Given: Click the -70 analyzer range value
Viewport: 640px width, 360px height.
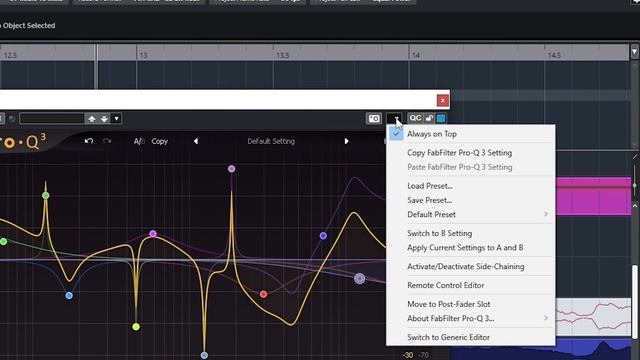Looking at the screenshot, I should pos(424,355).
